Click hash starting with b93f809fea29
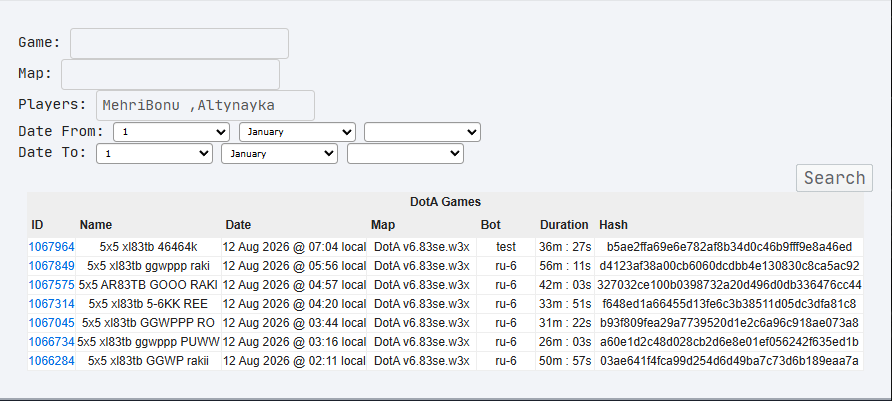Viewport: 892px width, 401px height. [x=729, y=323]
